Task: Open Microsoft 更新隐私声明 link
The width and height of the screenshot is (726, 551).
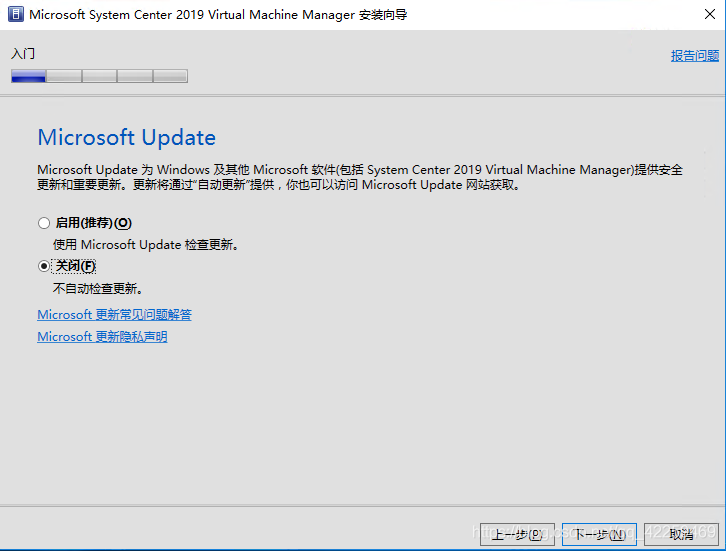Action: coord(102,337)
